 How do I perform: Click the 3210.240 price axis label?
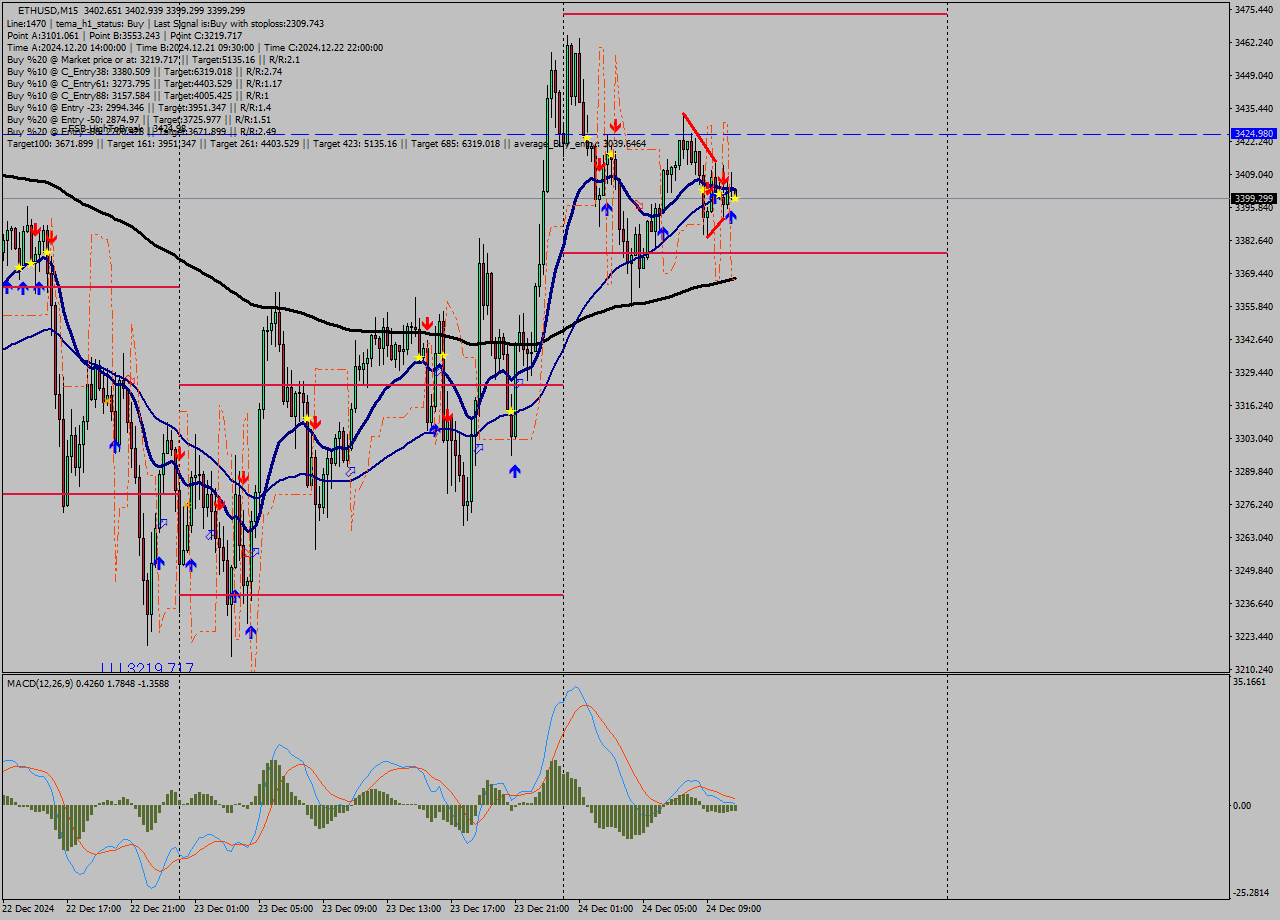1254,669
